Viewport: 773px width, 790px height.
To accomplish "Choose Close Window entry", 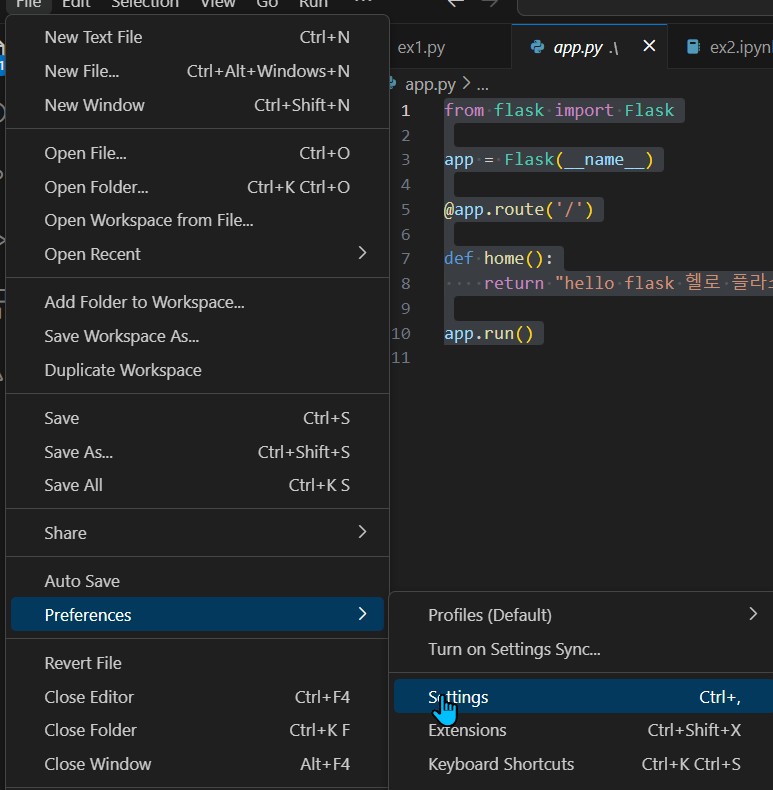I will pyautogui.click(x=197, y=764).
